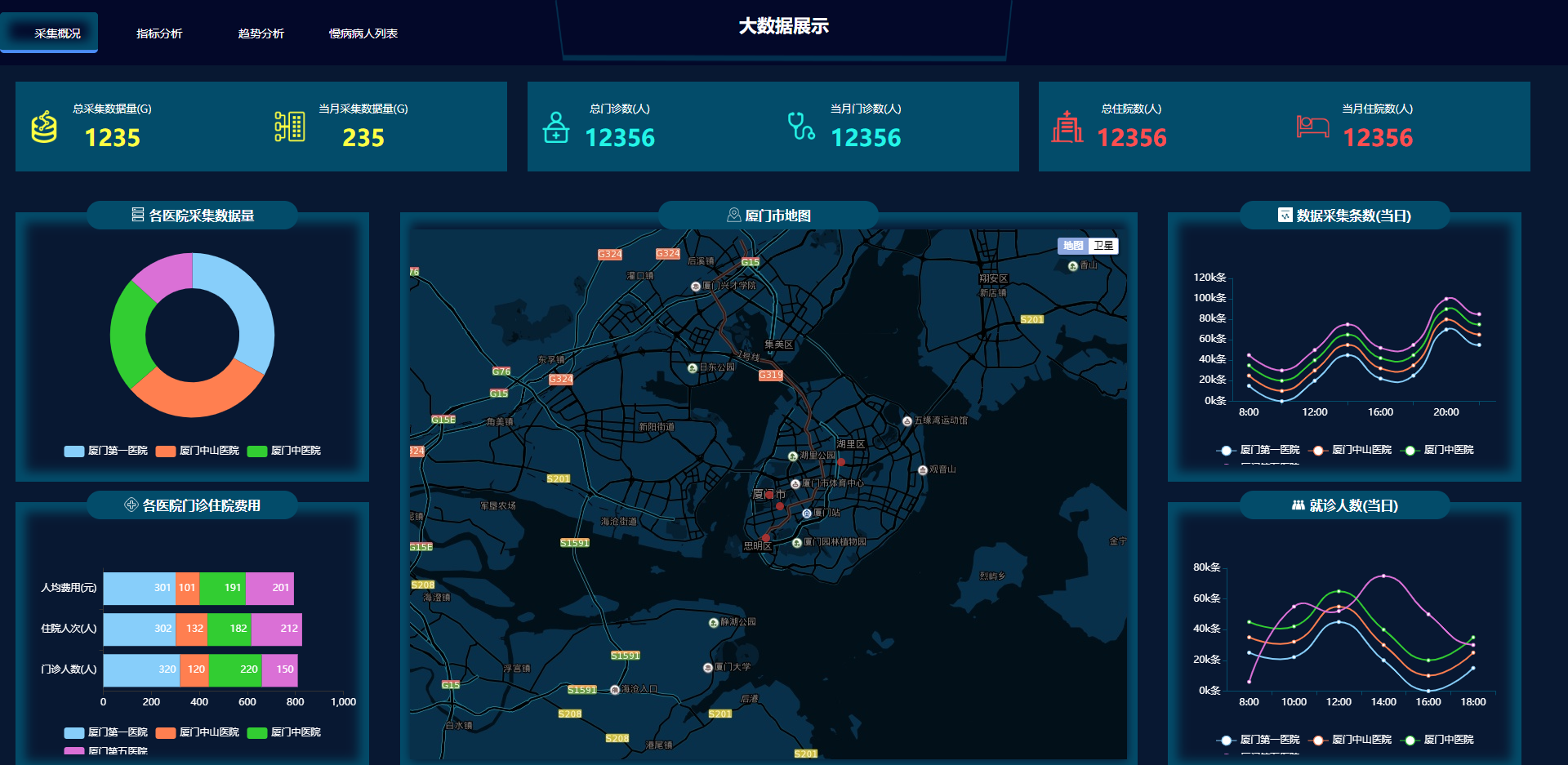
Task: Select the 日东公园 park icon on map
Action: pos(693,368)
